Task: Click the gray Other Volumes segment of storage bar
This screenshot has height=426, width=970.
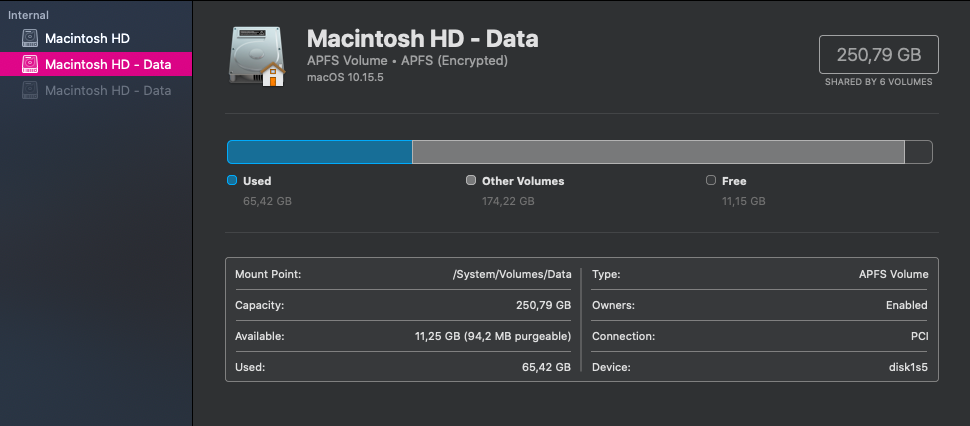Action: [658, 152]
